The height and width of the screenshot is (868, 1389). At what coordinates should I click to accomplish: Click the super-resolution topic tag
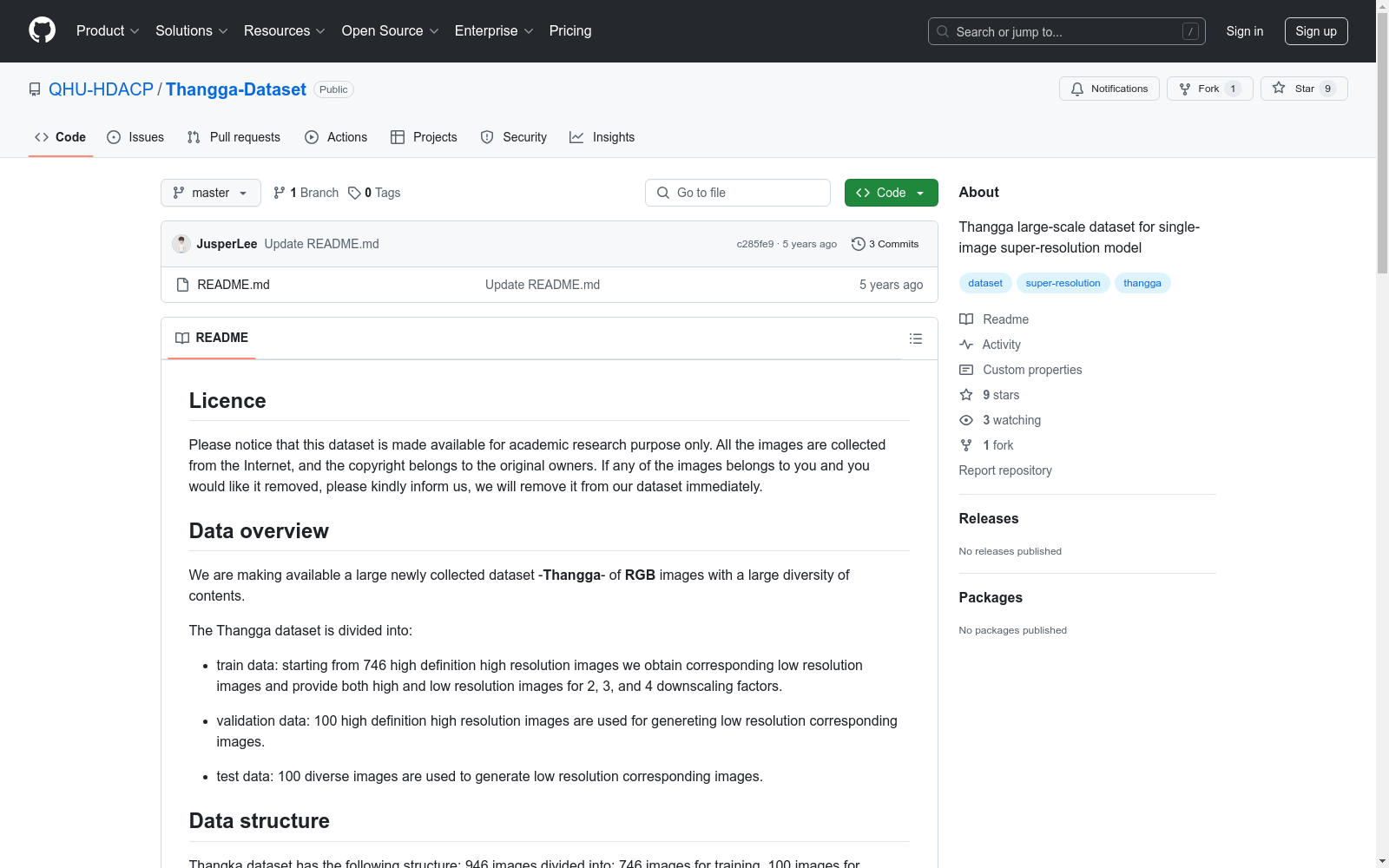point(1063,283)
